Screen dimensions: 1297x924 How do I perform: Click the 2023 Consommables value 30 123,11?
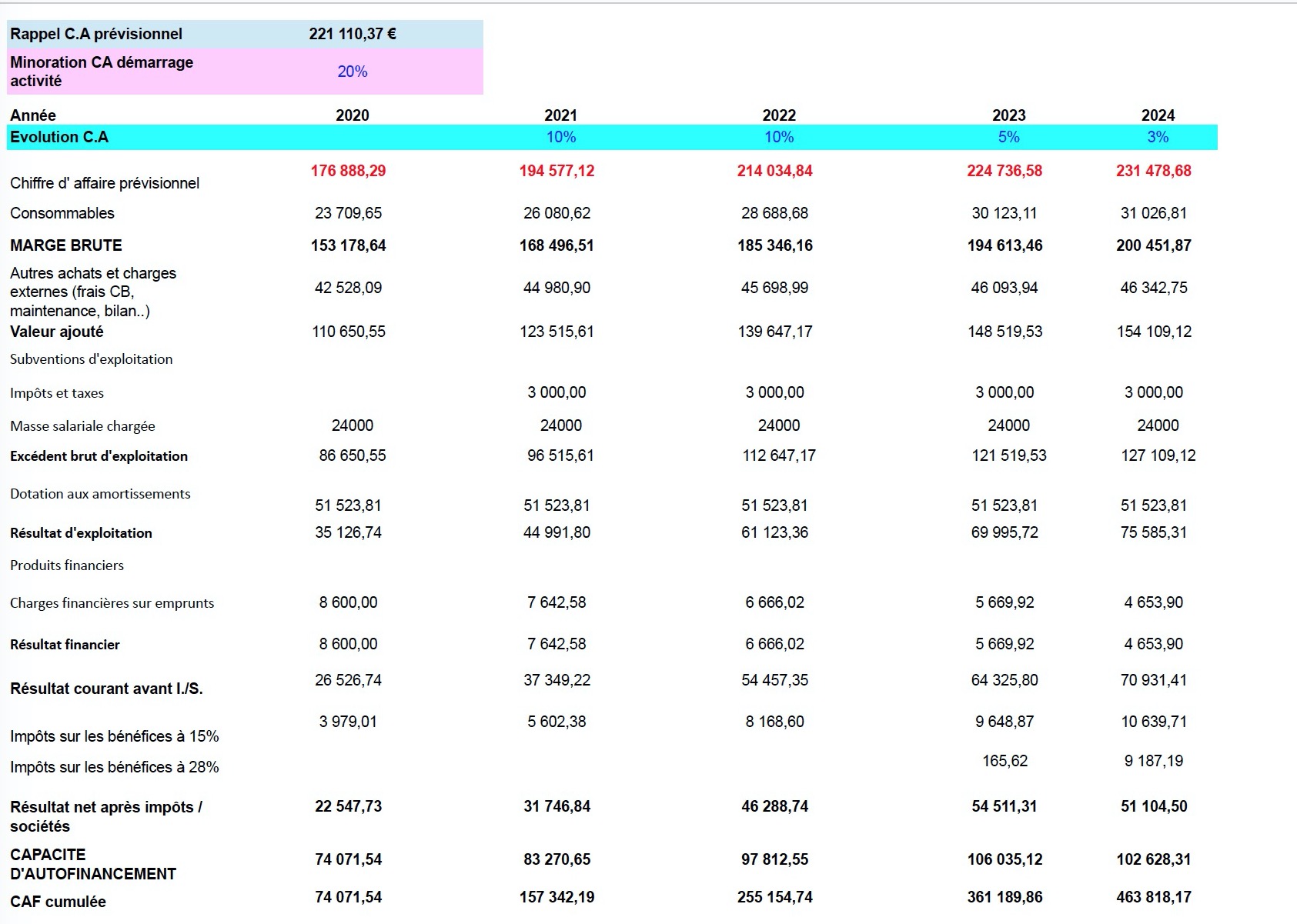1005,213
